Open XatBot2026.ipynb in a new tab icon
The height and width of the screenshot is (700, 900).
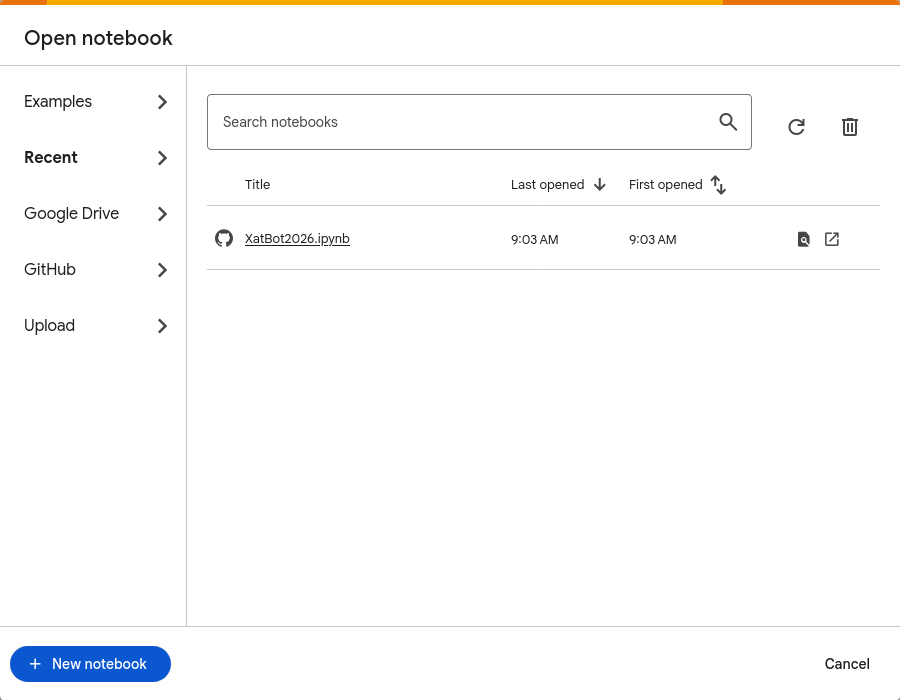point(832,239)
